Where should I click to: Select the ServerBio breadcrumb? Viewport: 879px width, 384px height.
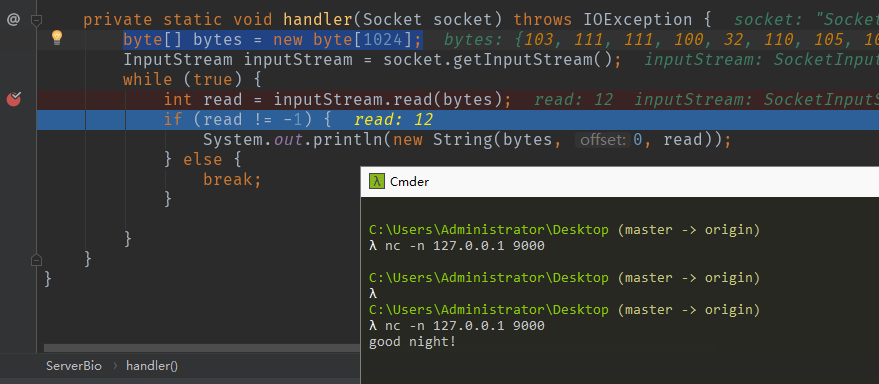tap(74, 367)
